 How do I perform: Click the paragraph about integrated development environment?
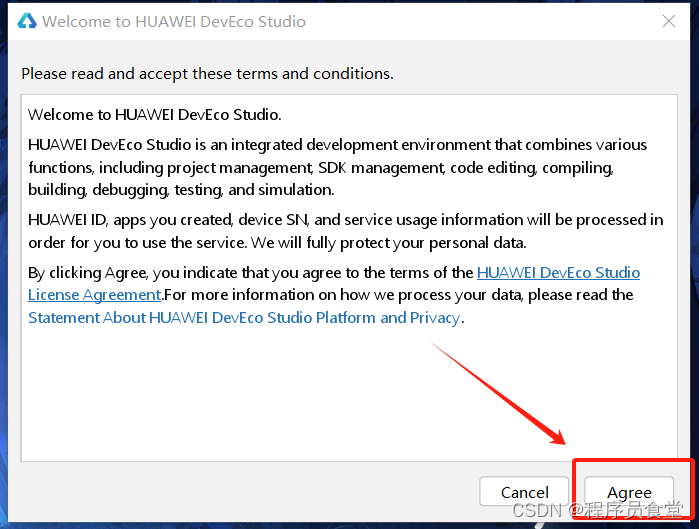click(x=337, y=167)
